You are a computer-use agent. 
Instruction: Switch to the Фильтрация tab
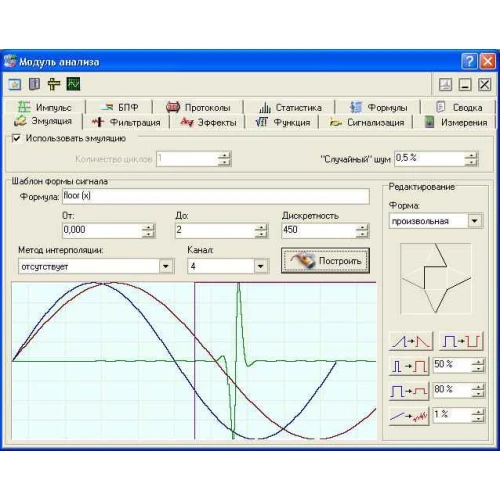126,122
